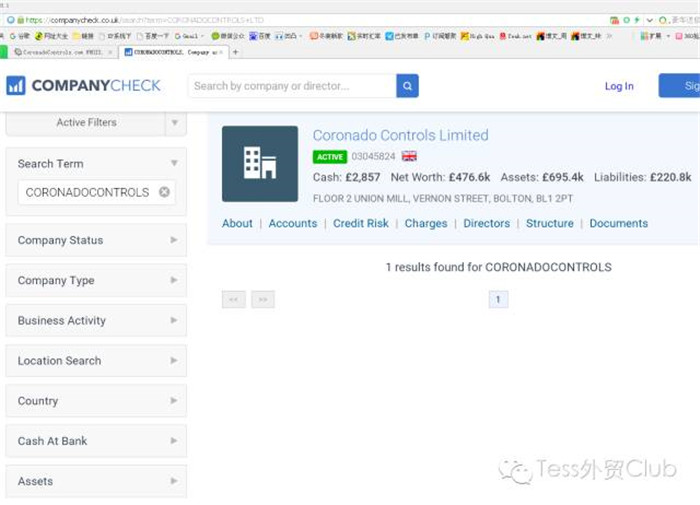Click the Net Worth £476.6k value
700x505 pixels.
point(469,177)
